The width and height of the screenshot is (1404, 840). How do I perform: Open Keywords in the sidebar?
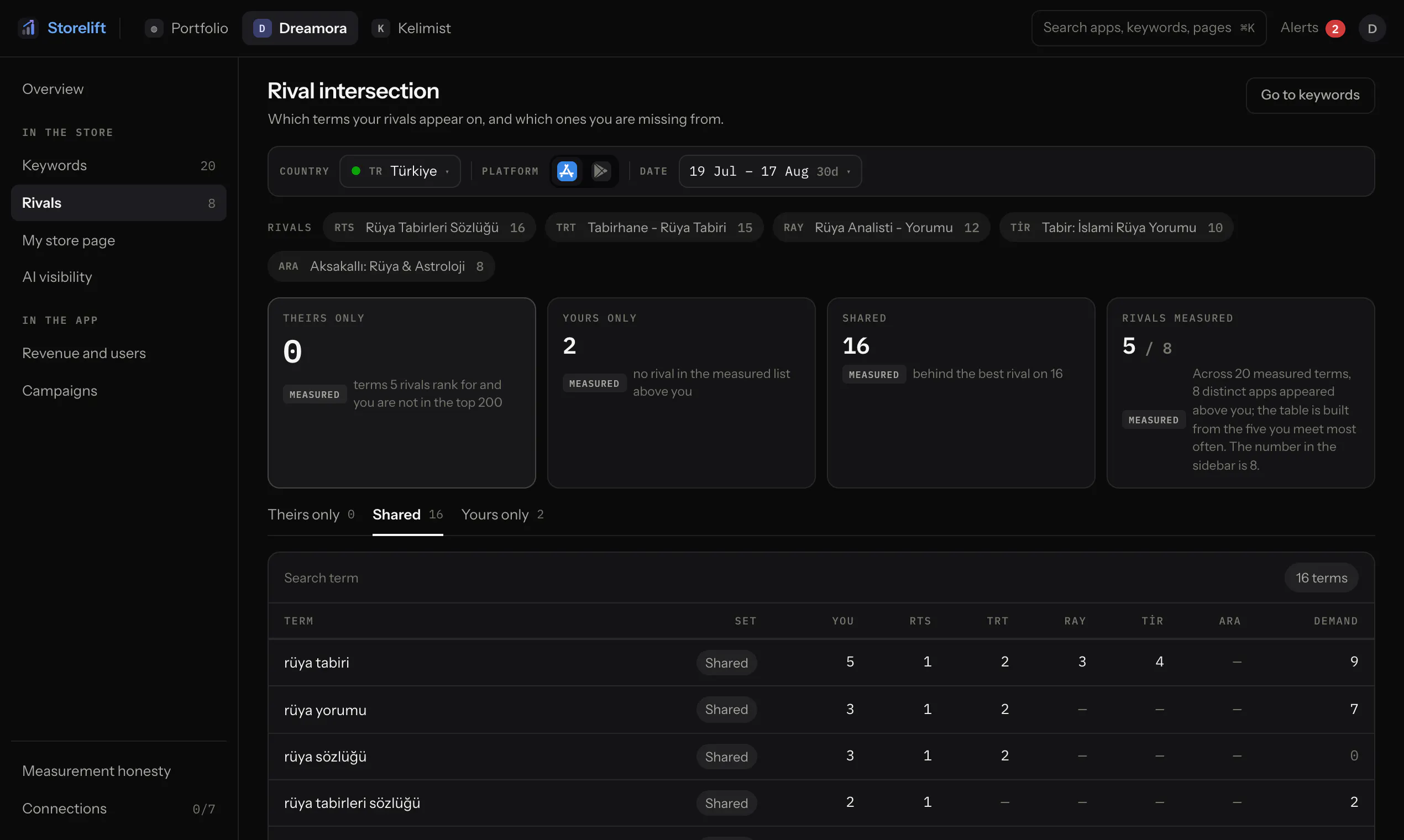pyautogui.click(x=118, y=165)
